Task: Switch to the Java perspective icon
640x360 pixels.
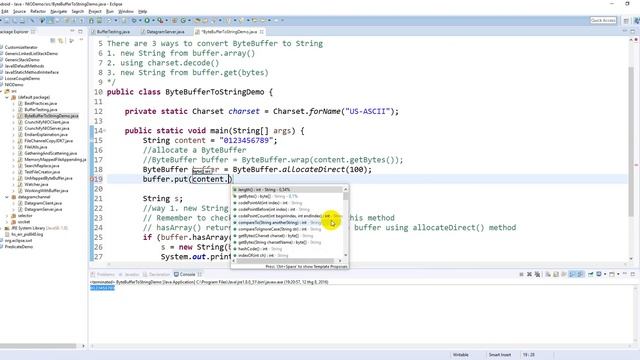Action: tap(636, 20)
